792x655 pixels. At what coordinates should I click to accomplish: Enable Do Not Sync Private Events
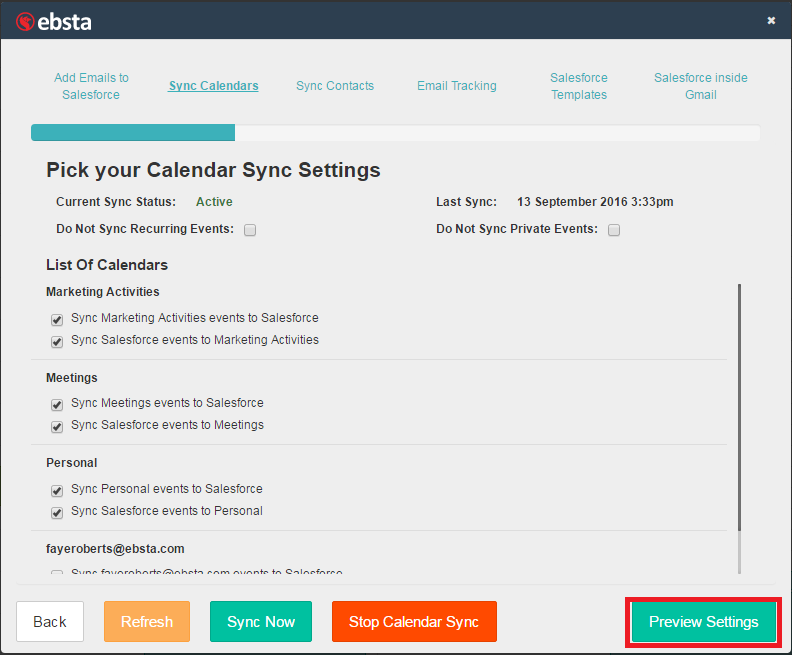(614, 230)
